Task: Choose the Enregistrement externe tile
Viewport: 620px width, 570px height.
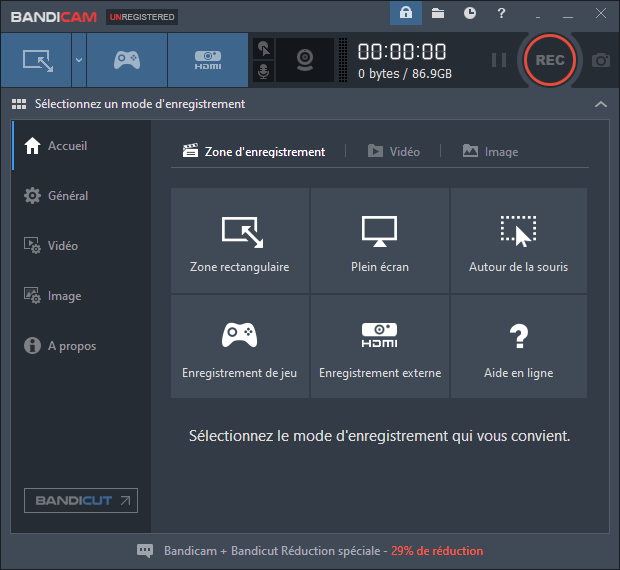Action: pos(380,346)
